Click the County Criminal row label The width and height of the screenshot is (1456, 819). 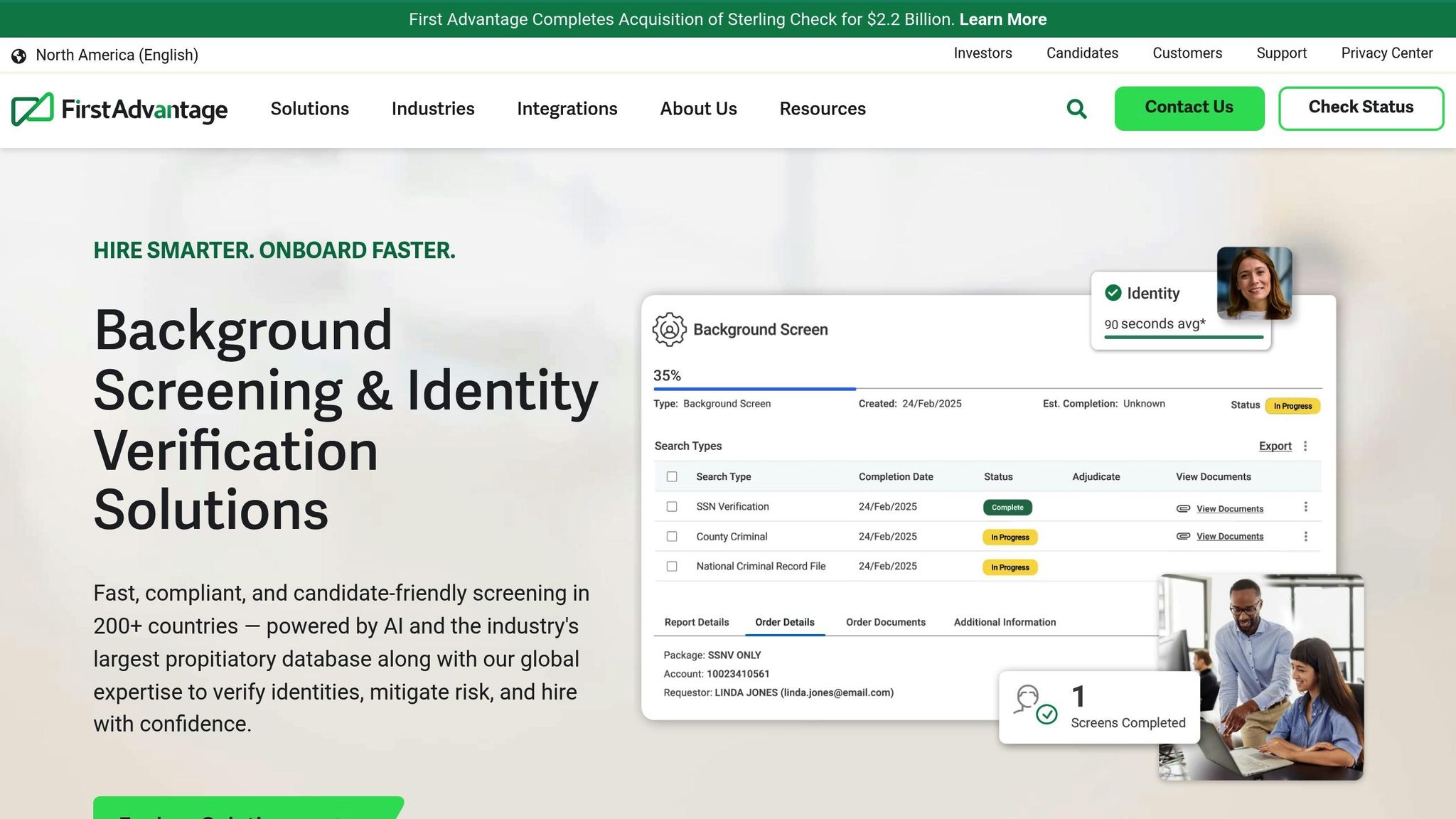click(732, 537)
